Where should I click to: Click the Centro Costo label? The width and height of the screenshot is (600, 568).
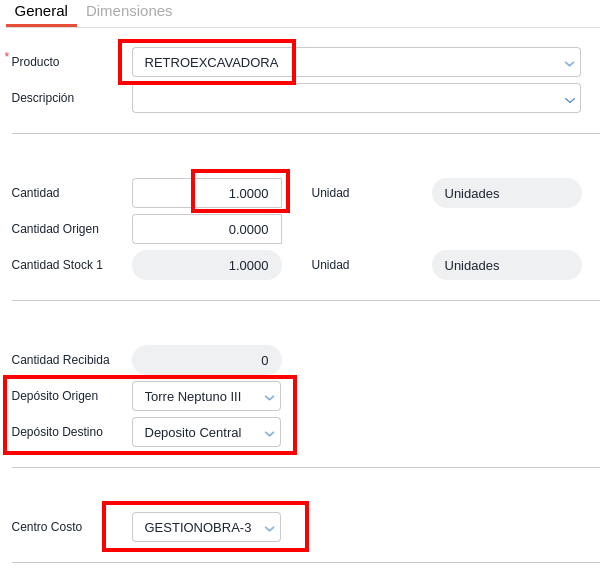click(47, 527)
